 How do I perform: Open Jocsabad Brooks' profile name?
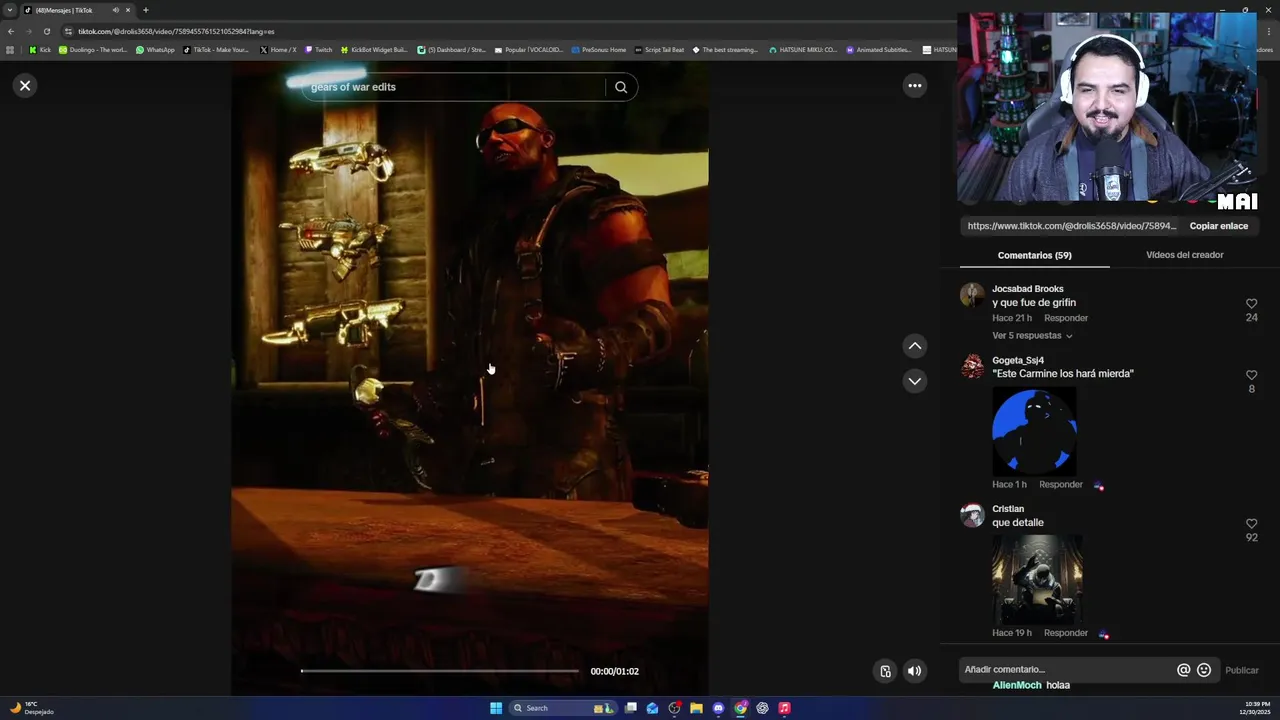coord(1027,289)
